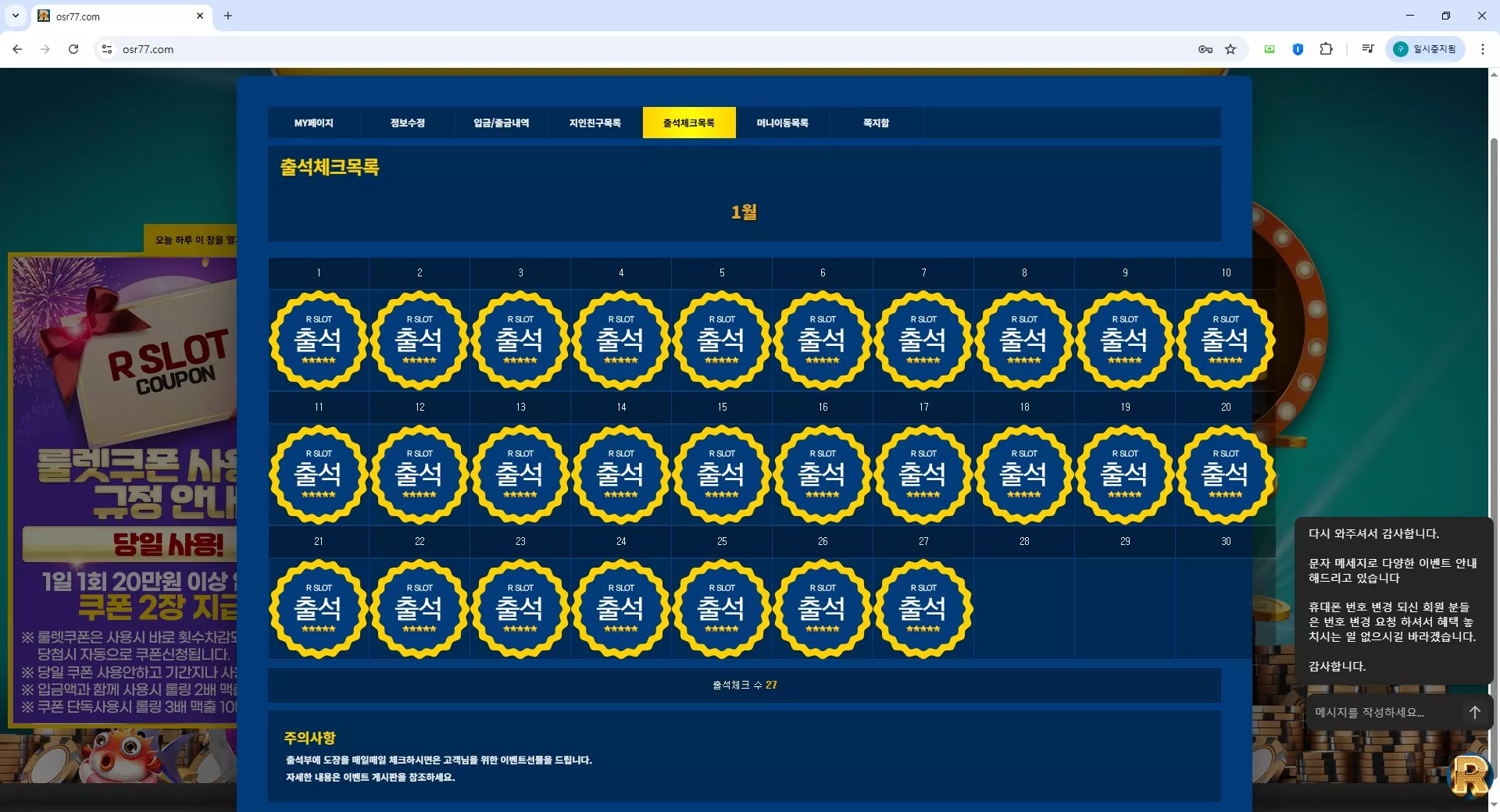
Task: Select the day 16 attendance stamp
Action: (823, 475)
